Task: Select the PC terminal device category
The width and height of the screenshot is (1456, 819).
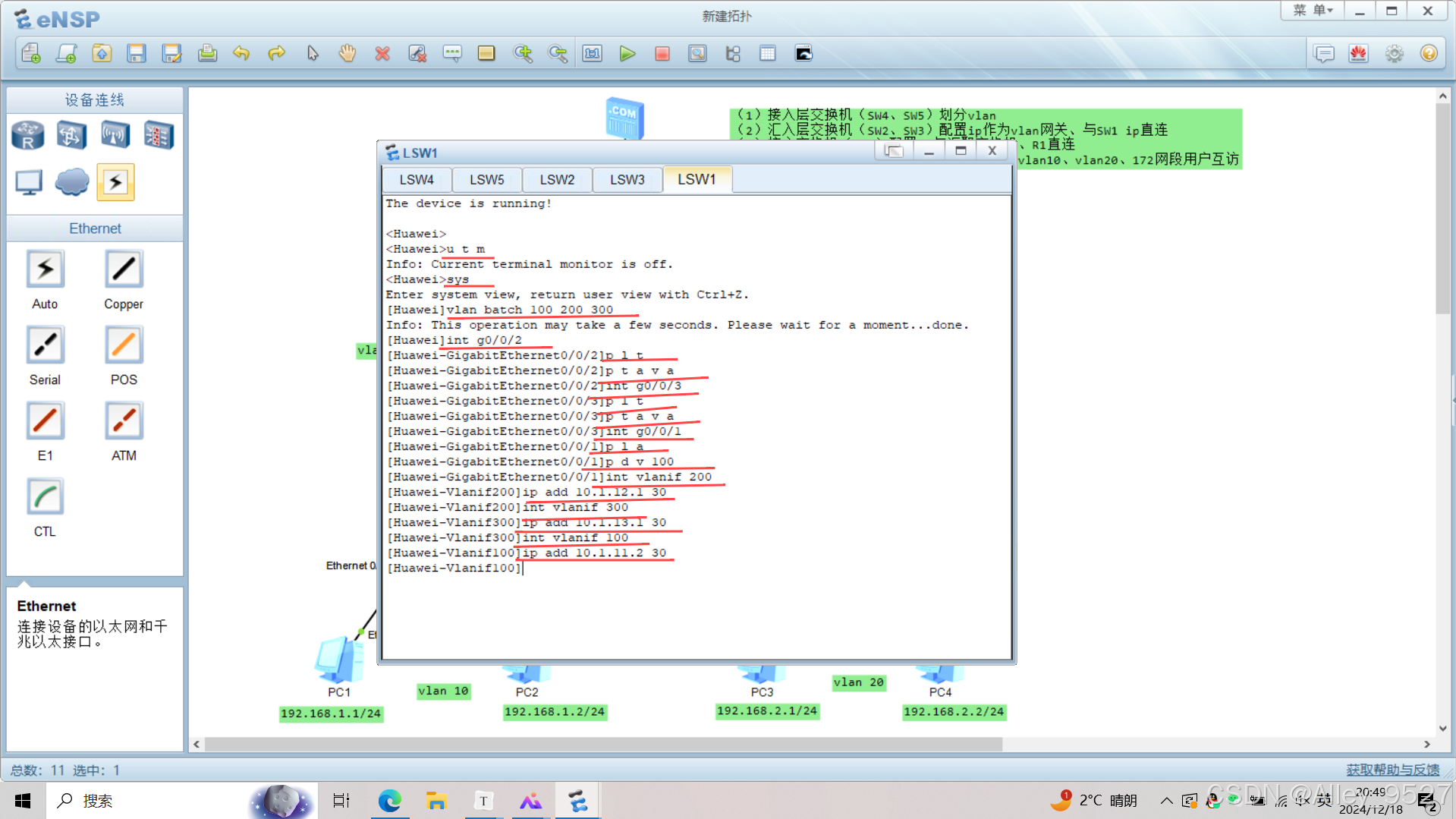Action: [29, 182]
